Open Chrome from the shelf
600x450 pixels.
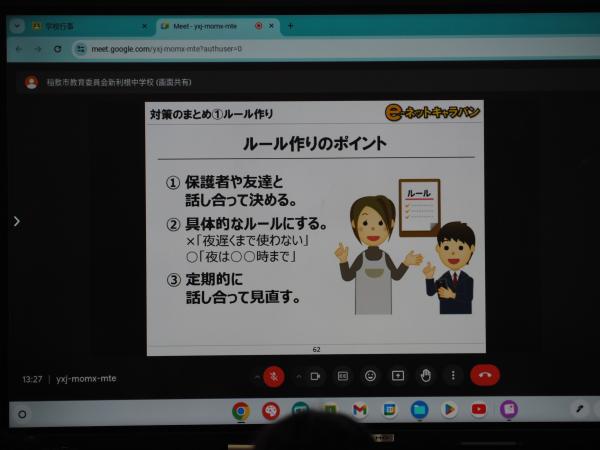pos(241,411)
